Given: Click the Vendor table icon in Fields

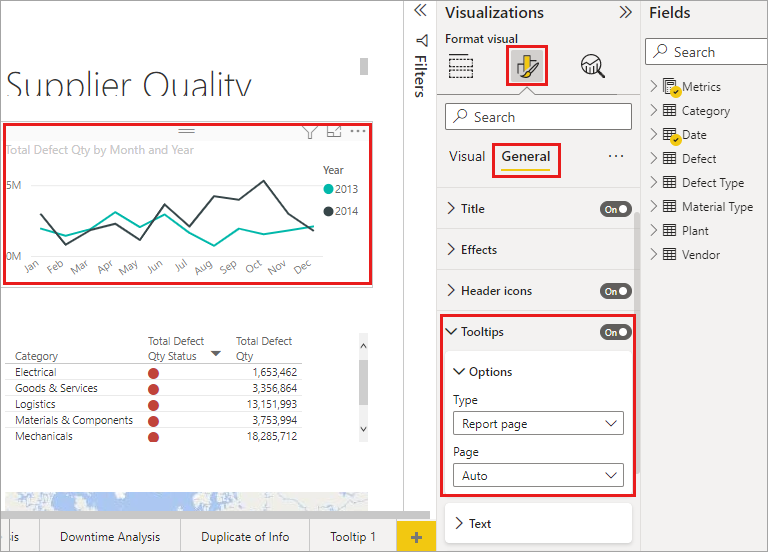Looking at the screenshot, I should click(x=670, y=254).
